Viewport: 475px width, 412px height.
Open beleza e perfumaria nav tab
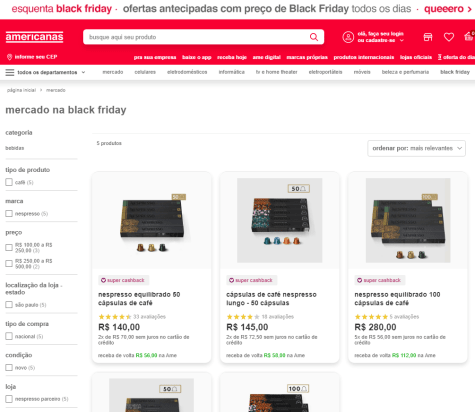[405, 72]
